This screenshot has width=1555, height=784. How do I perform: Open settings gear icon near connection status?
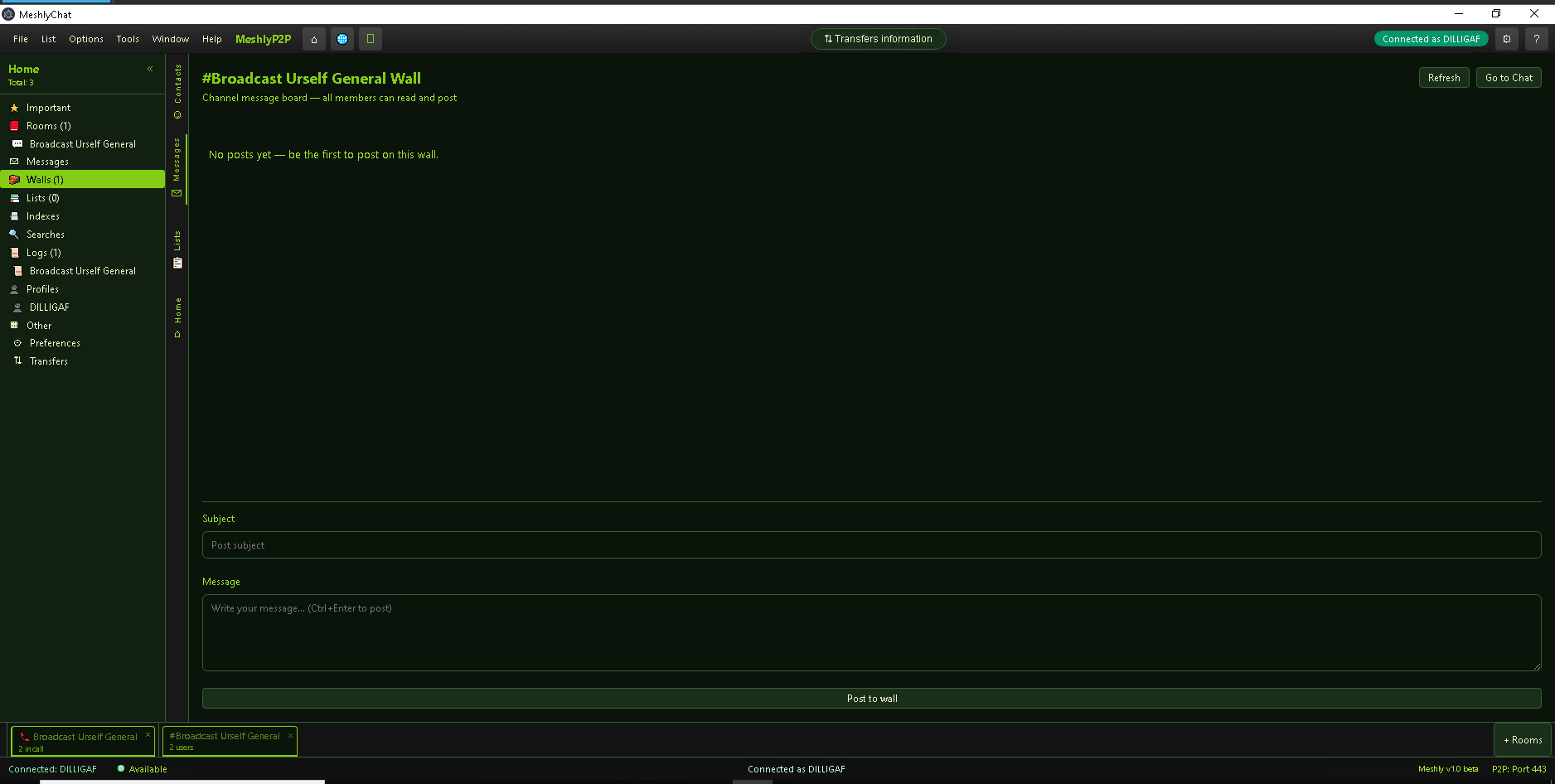click(1507, 39)
